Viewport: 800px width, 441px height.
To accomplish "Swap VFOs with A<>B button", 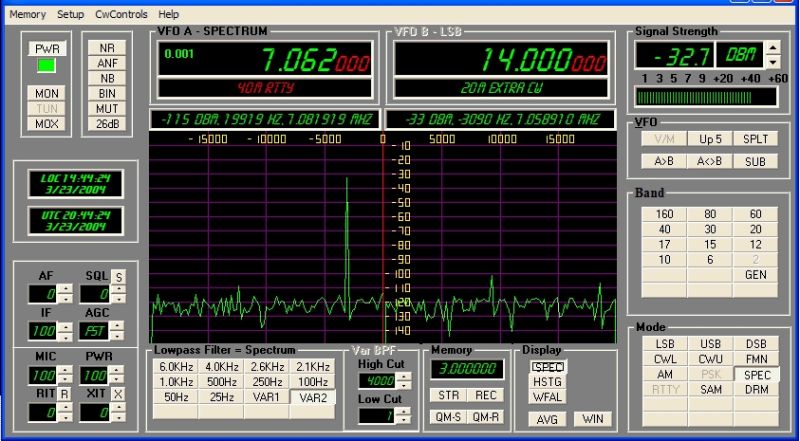I will 710,161.
